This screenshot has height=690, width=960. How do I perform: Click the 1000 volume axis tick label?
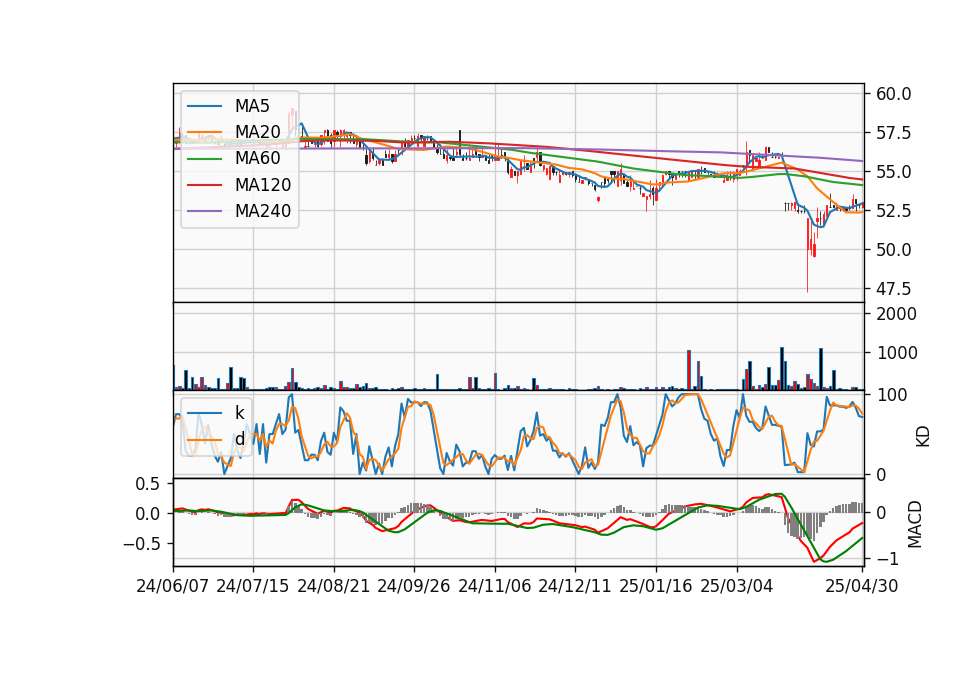[x=896, y=353]
